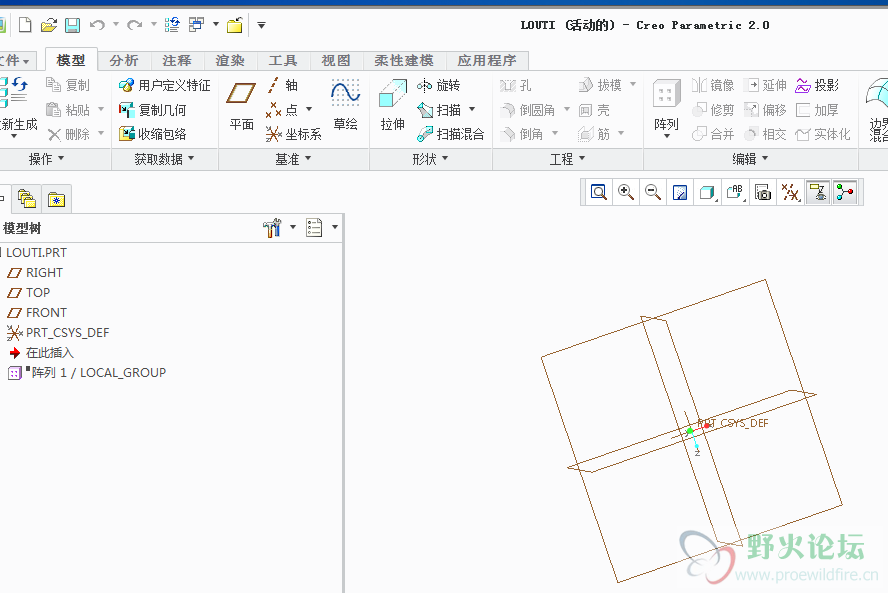Regenerate the model from quick access toolbar
This screenshot has width=888, height=593.
pos(172,25)
